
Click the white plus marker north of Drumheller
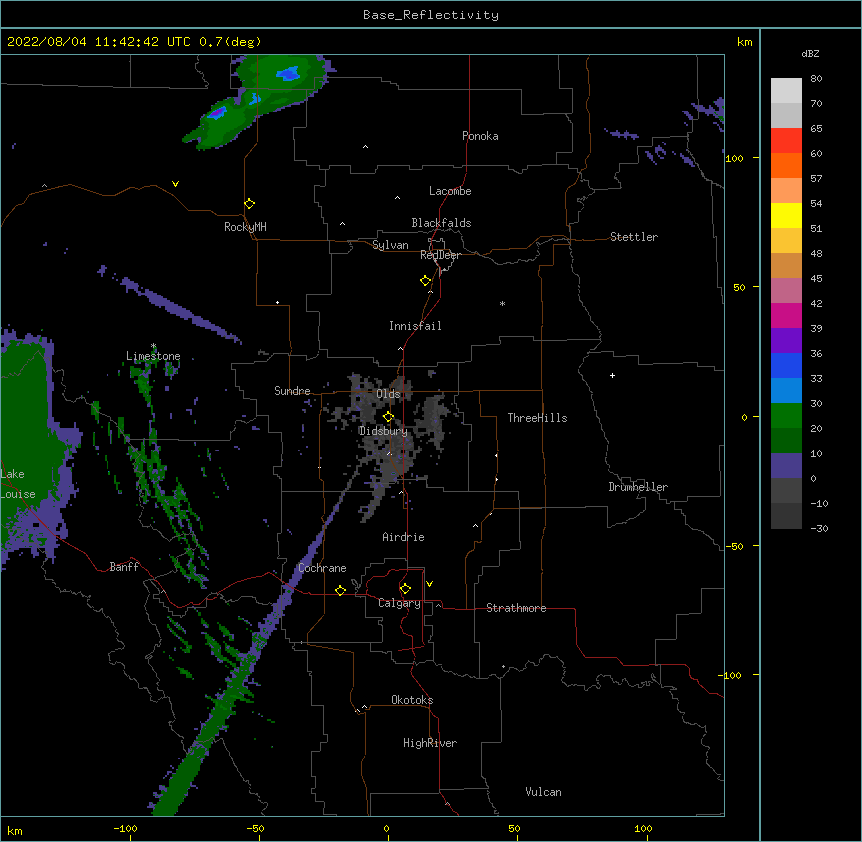click(612, 375)
